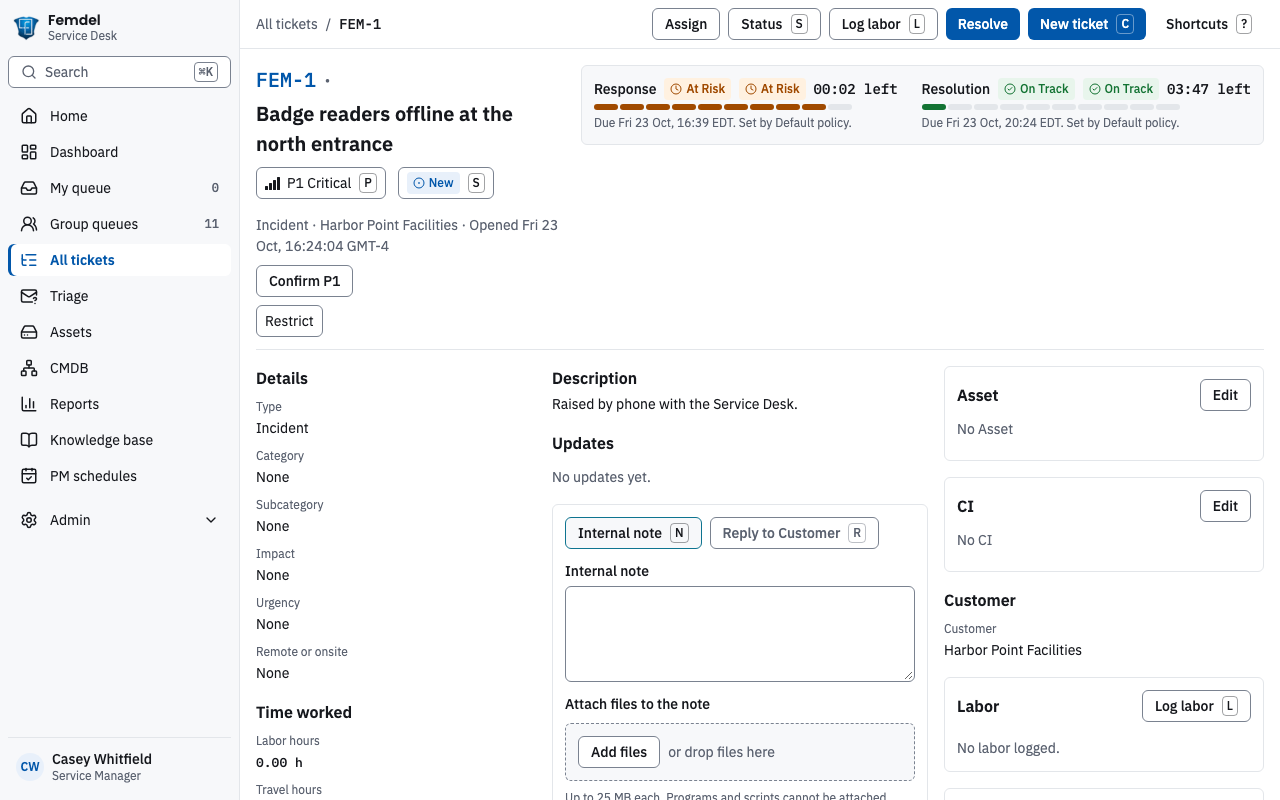Click the Response SLA progress bar
Image resolution: width=1280 pixels, height=800 pixels.
coord(723,107)
